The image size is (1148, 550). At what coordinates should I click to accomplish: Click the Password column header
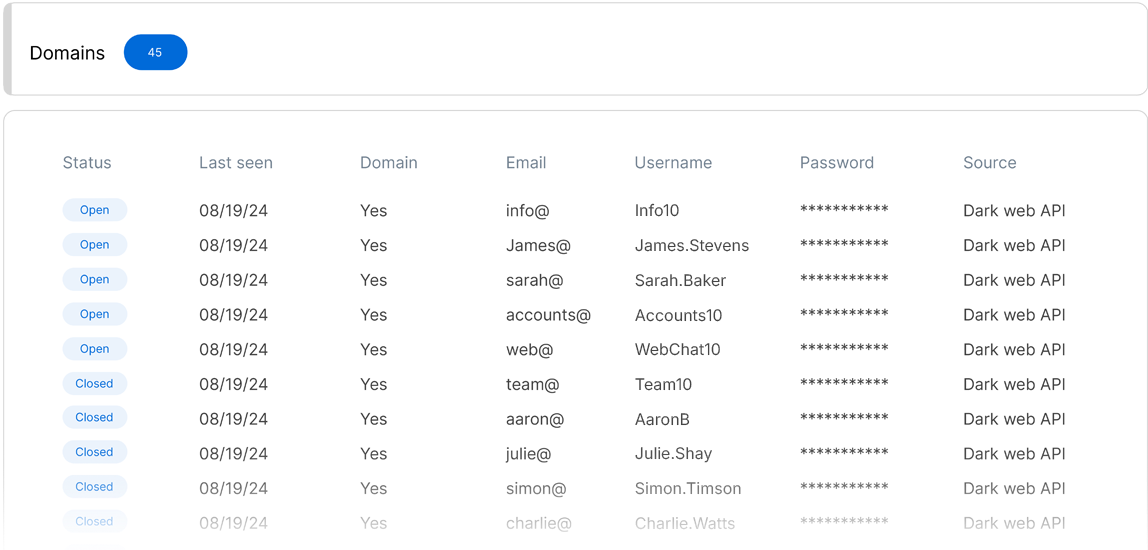point(837,163)
